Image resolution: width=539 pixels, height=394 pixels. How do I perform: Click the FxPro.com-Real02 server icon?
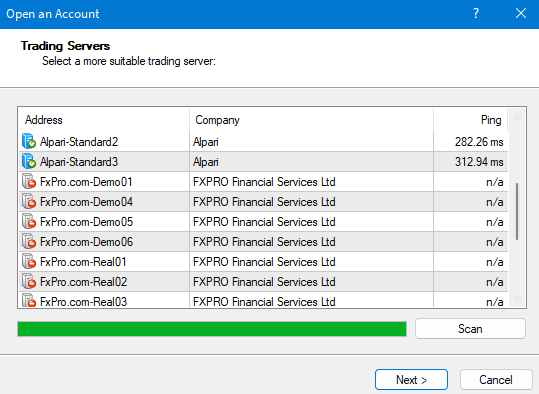[x=29, y=281]
